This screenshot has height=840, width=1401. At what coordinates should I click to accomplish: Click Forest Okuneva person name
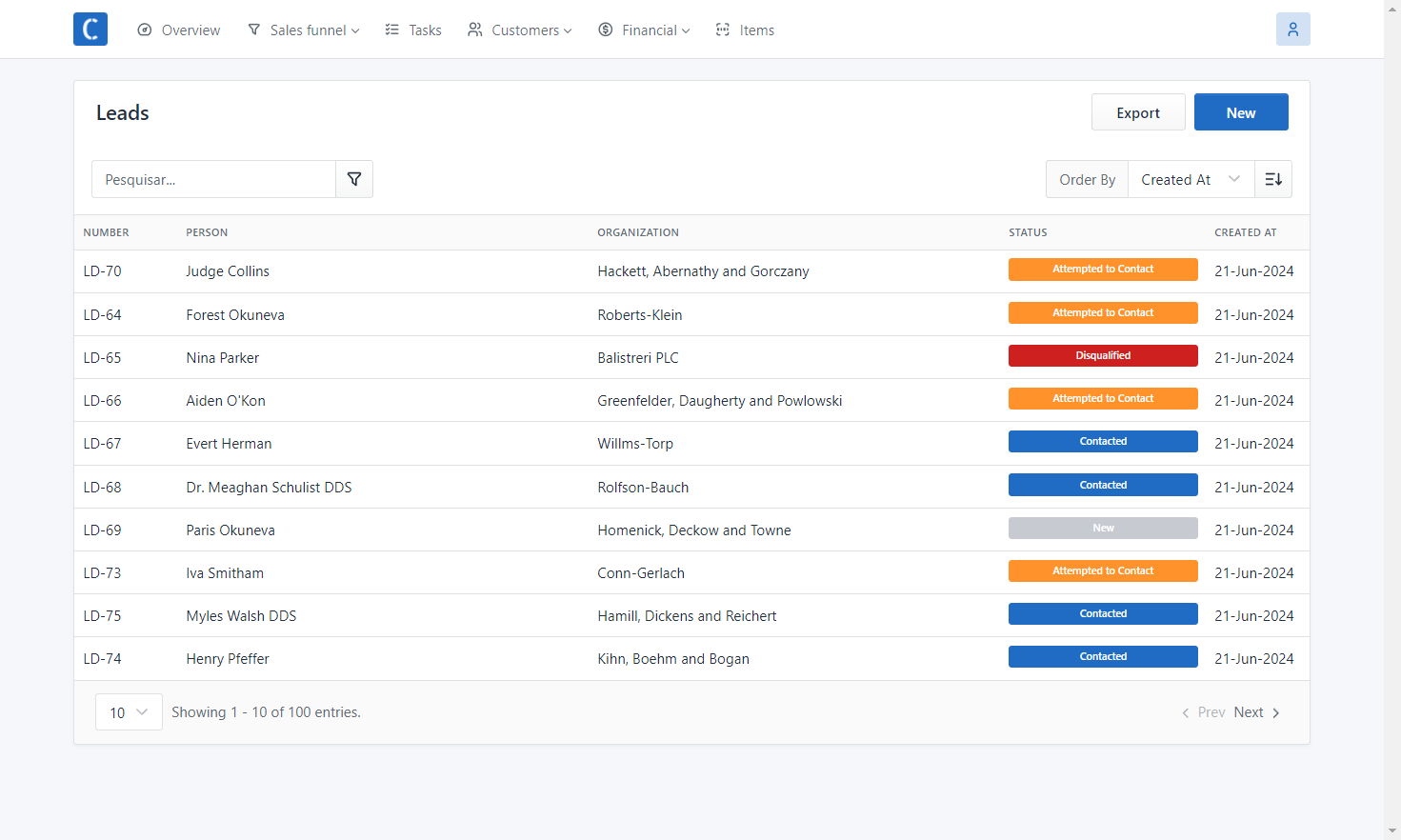click(x=235, y=315)
